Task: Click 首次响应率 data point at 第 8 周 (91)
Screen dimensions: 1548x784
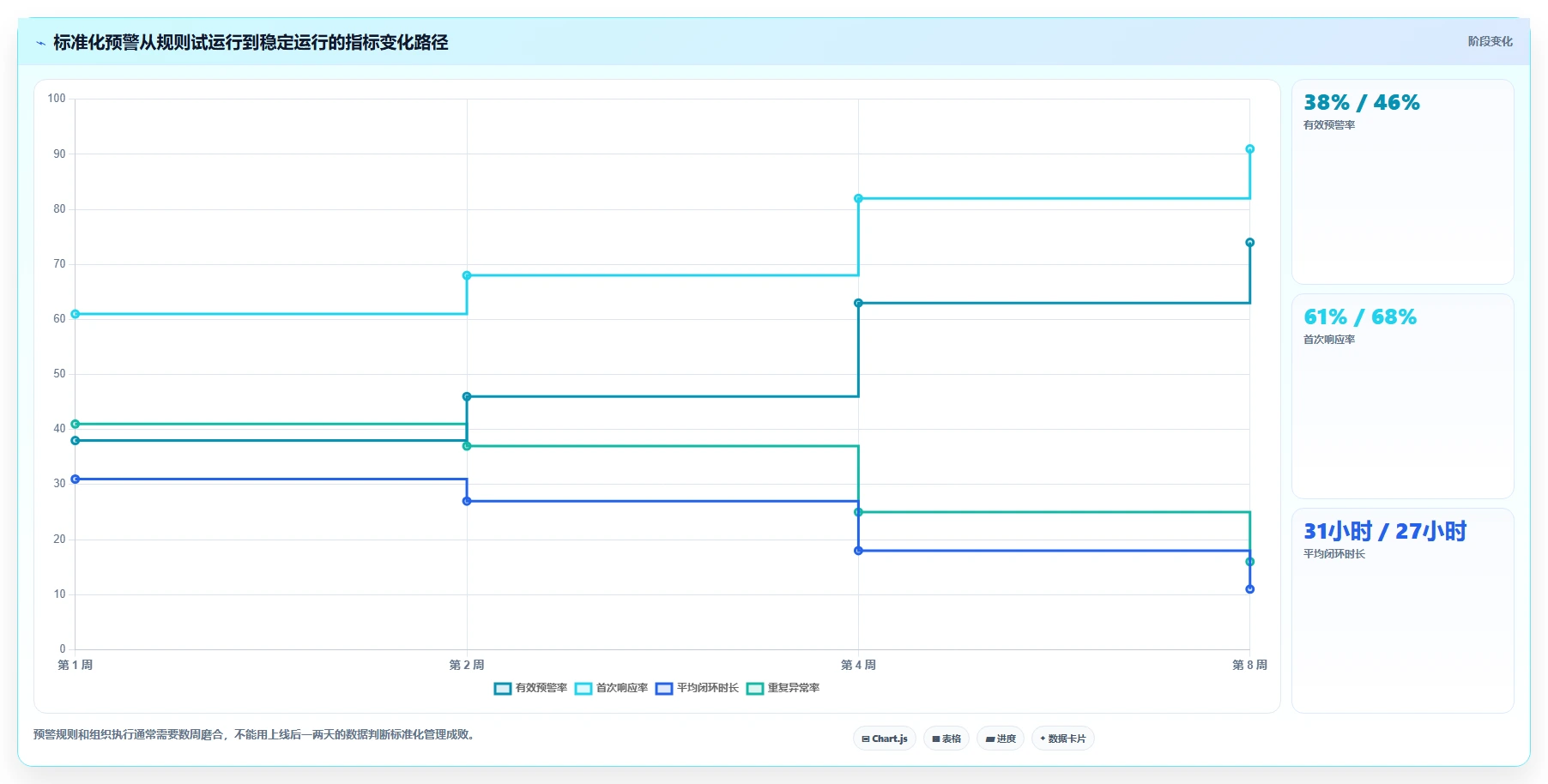Action: click(x=1250, y=149)
